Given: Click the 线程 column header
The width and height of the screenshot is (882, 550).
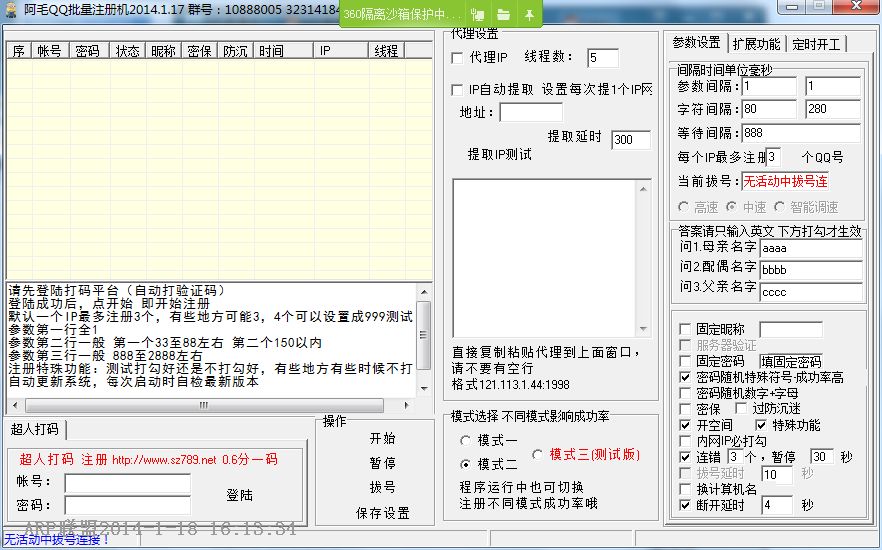Looking at the screenshot, I should [386, 51].
